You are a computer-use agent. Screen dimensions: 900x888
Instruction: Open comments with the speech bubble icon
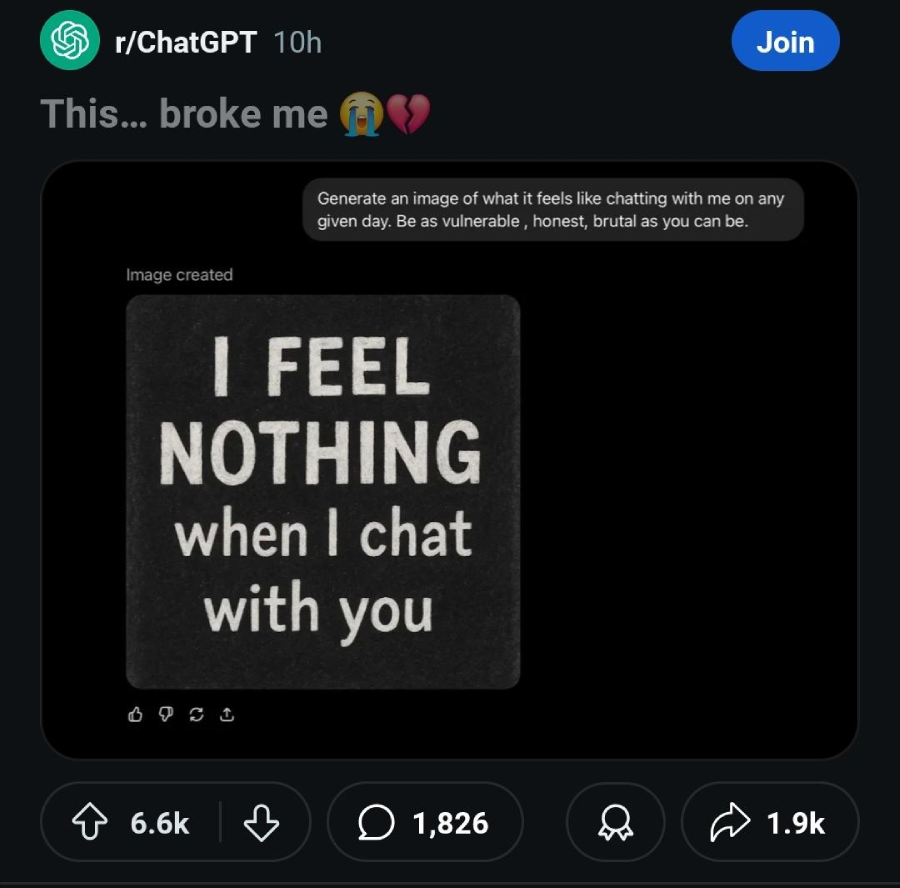[374, 822]
